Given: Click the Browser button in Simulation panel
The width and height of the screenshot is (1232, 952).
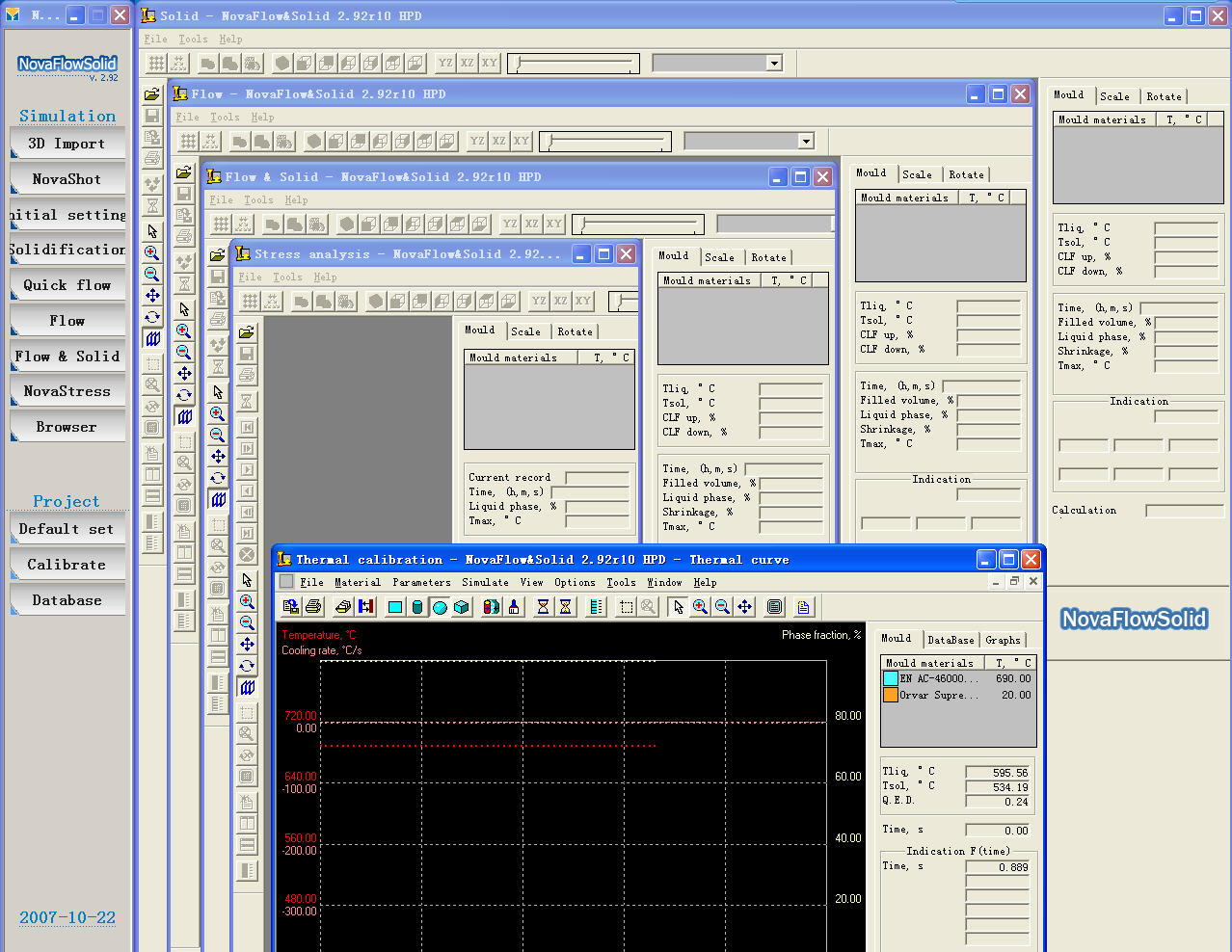Looking at the screenshot, I should point(67,427).
